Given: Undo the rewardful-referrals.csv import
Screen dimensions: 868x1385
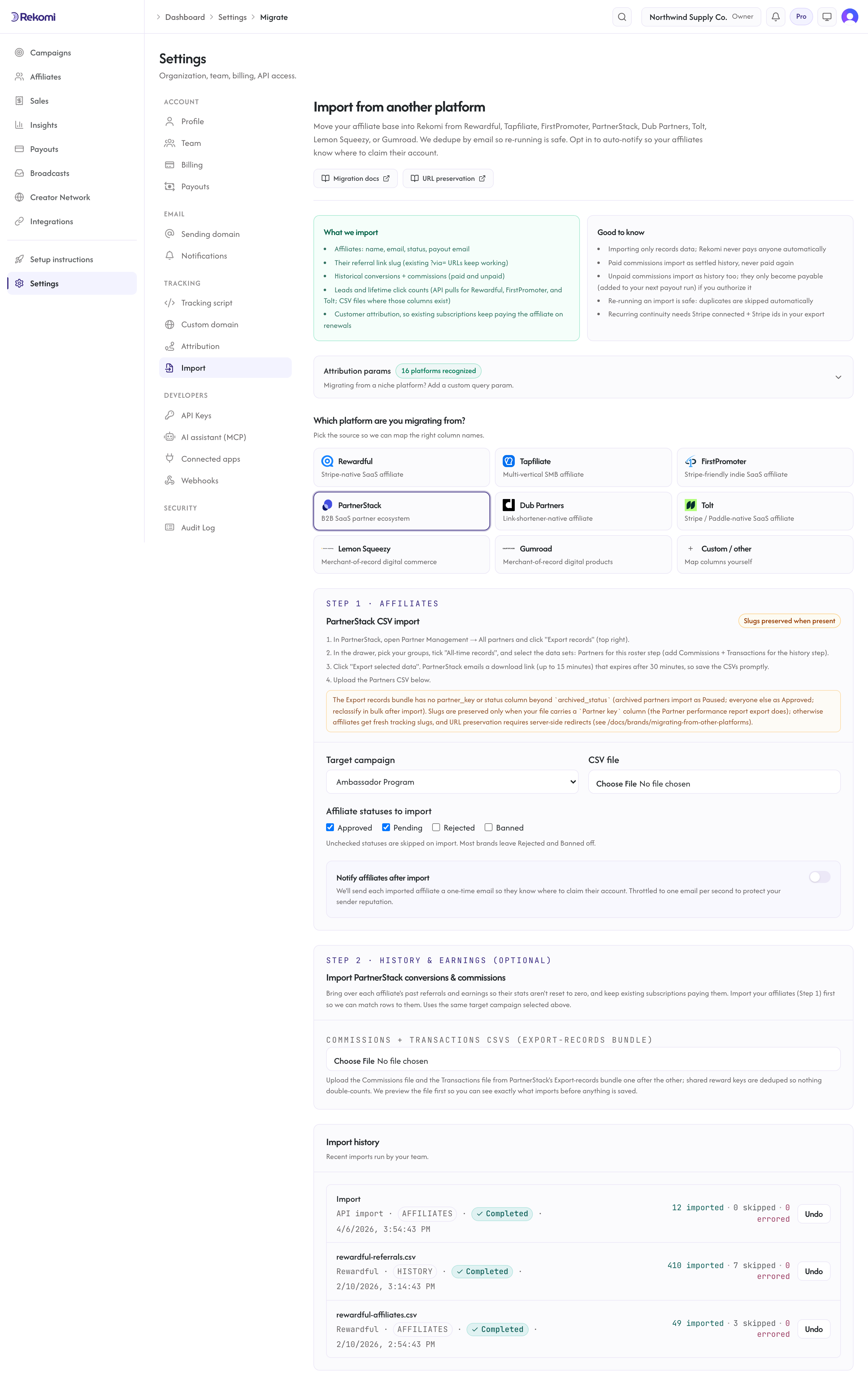Looking at the screenshot, I should [x=813, y=1271].
